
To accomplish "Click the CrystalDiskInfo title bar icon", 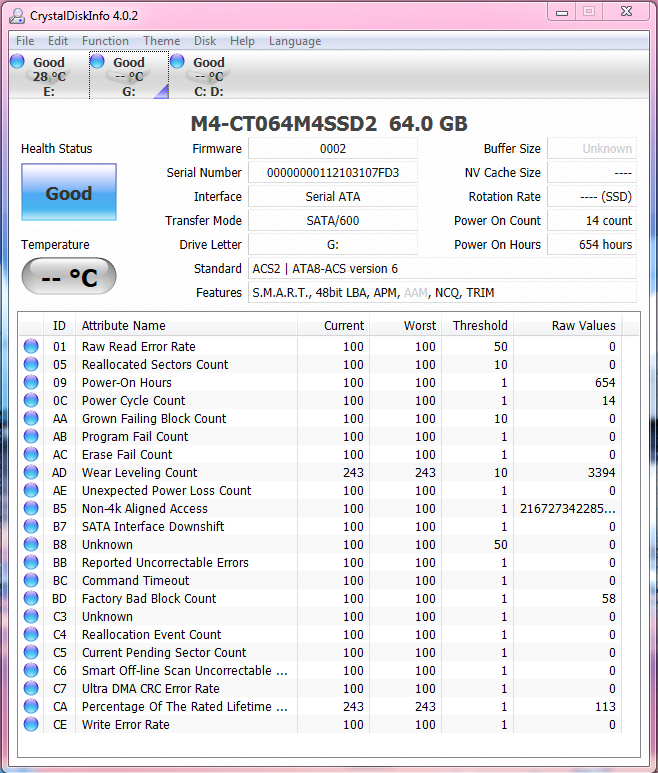I will [x=17, y=16].
